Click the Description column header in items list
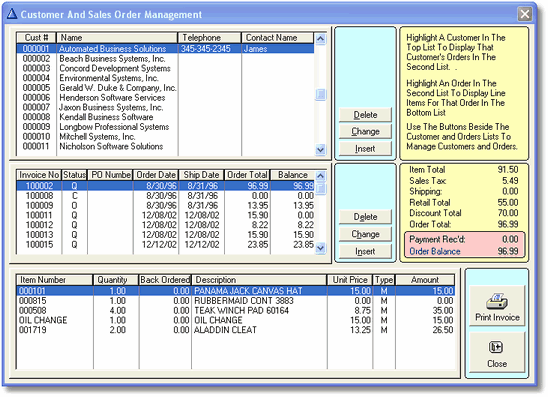 tap(259, 280)
